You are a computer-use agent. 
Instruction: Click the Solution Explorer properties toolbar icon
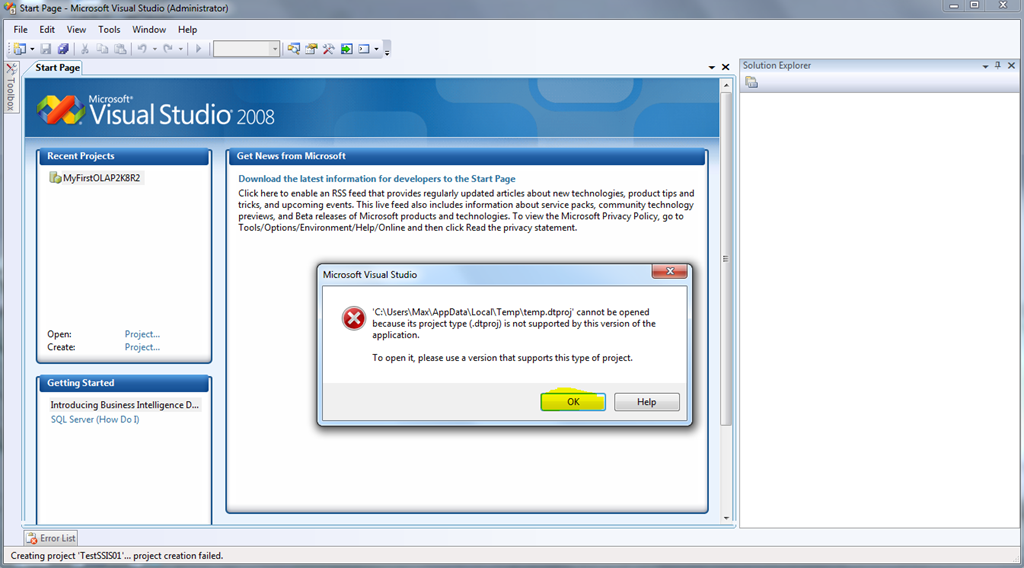[752, 82]
